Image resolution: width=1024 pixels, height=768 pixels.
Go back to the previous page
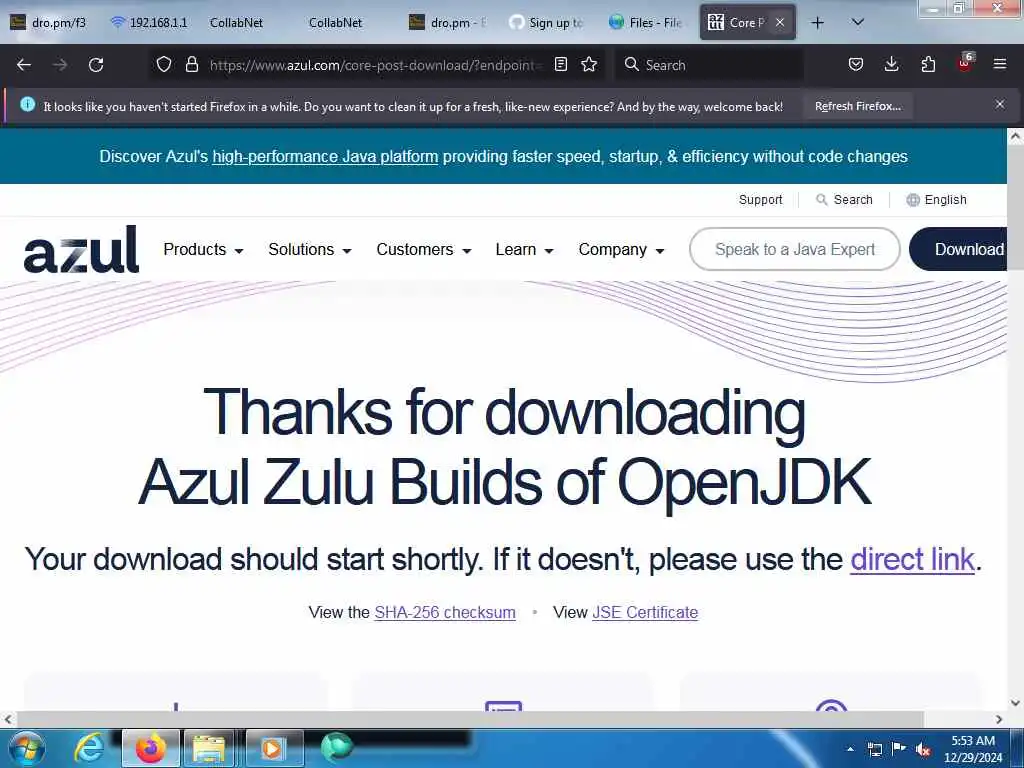(x=24, y=65)
